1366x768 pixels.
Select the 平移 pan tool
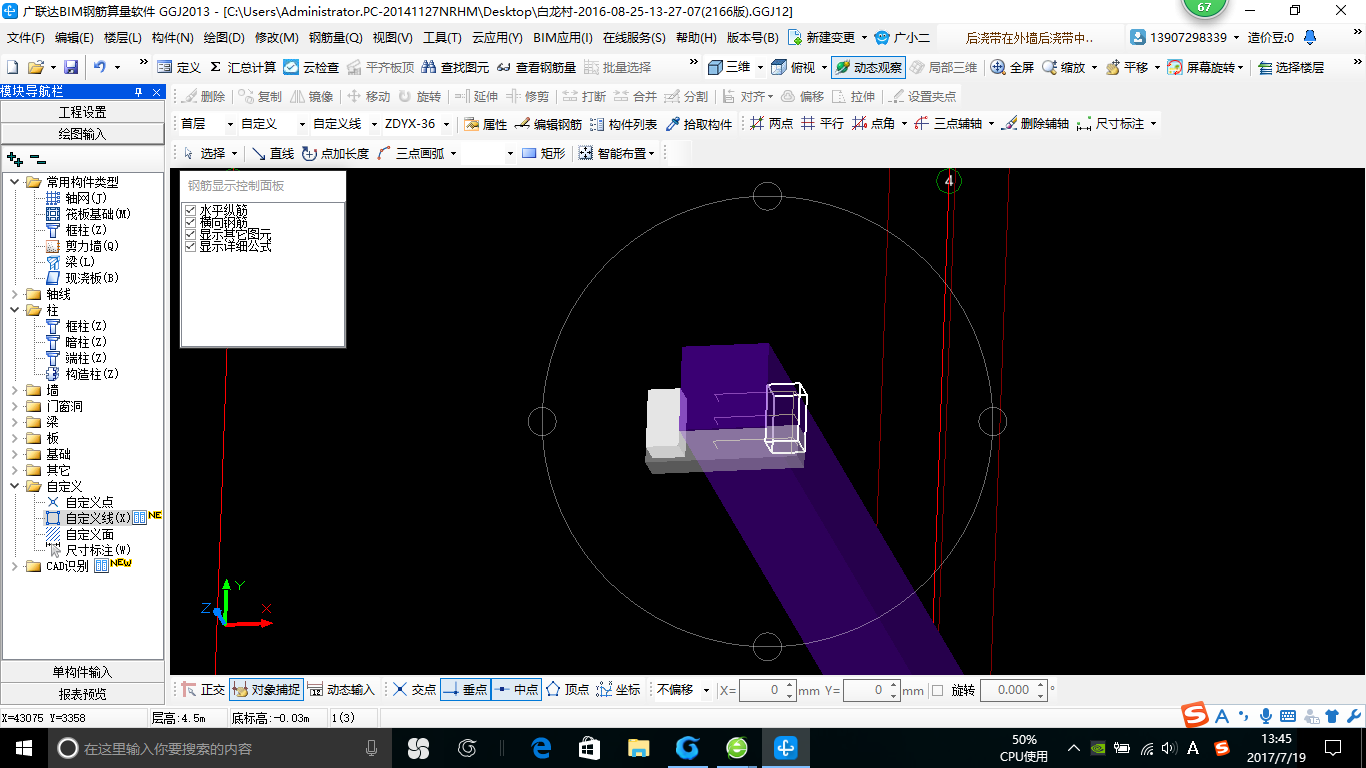[x=1127, y=67]
